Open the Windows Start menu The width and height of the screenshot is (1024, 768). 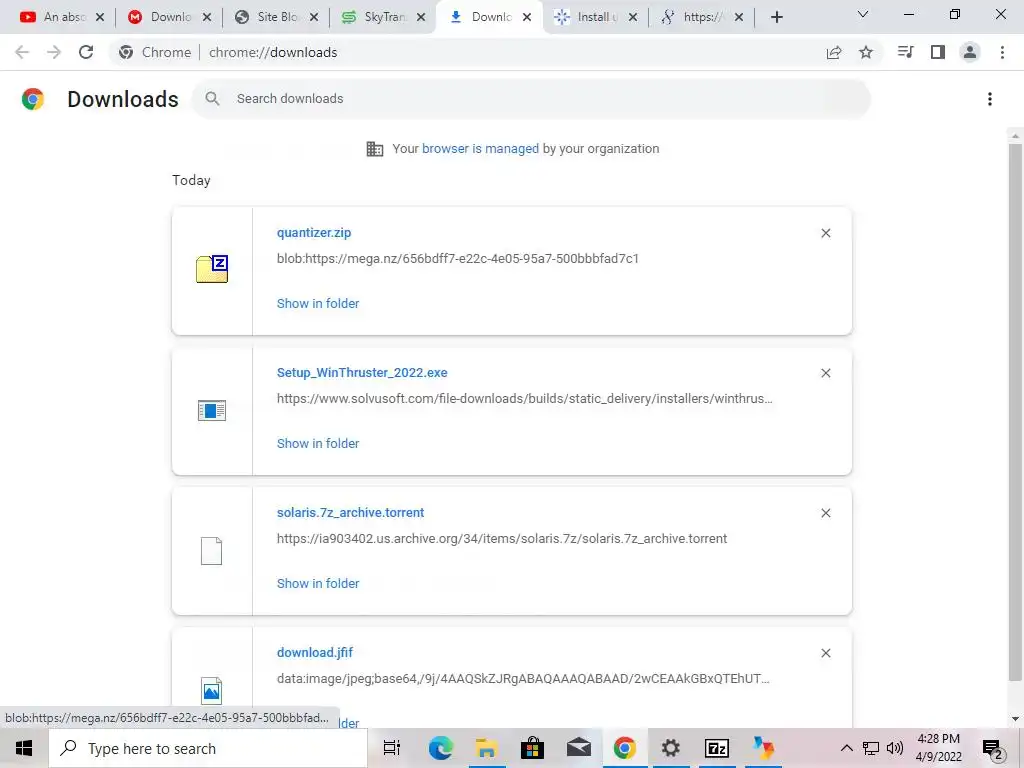(x=24, y=748)
